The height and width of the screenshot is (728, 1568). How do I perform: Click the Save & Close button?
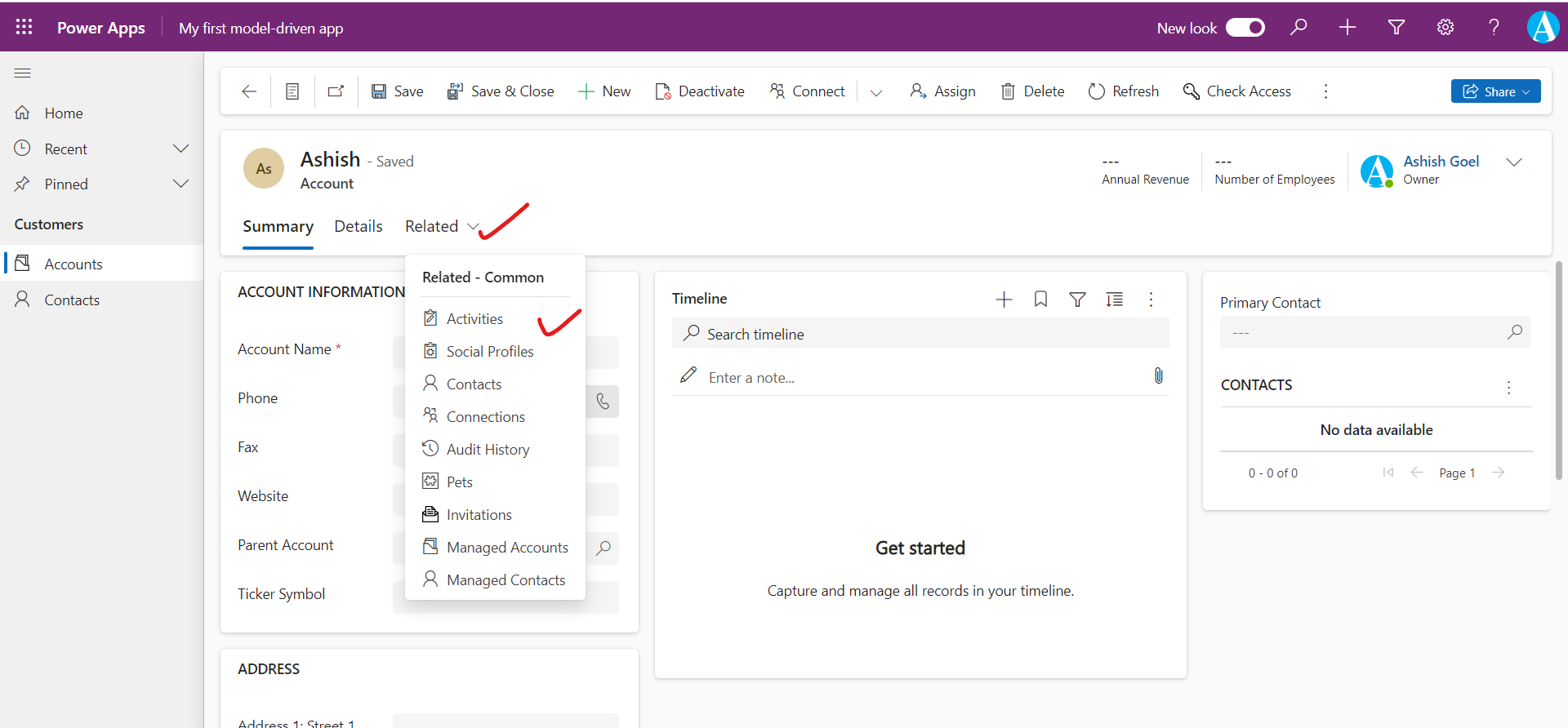click(501, 91)
